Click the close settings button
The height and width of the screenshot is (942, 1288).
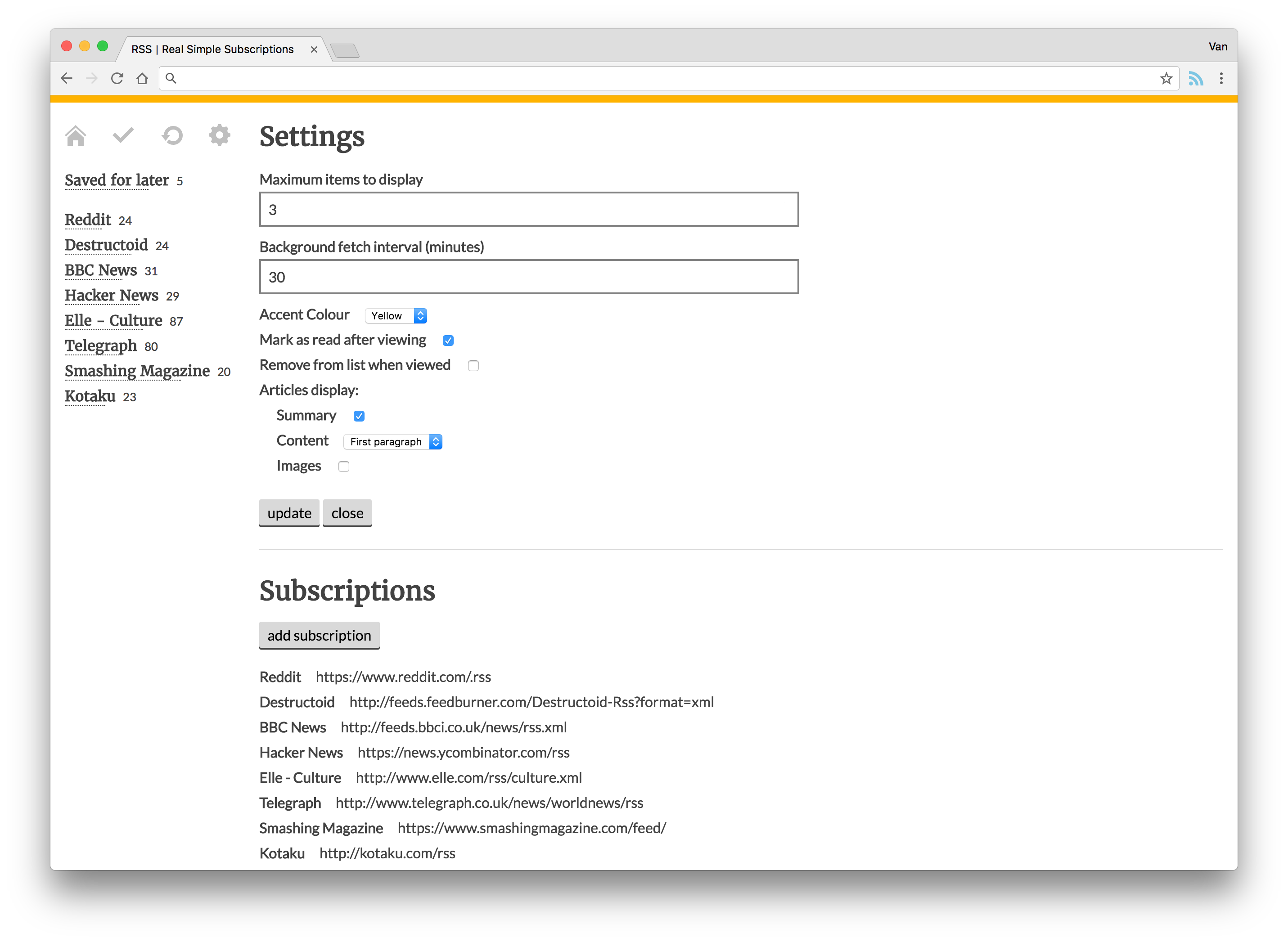[x=347, y=513]
